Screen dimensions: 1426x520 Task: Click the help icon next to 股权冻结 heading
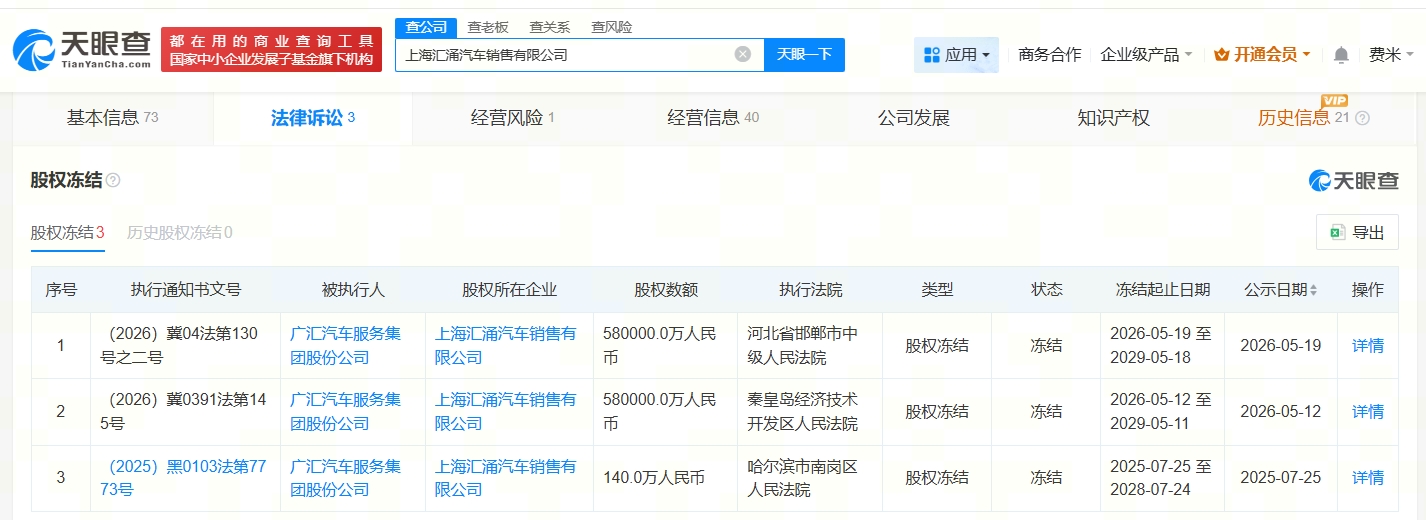pyautogui.click(x=113, y=180)
